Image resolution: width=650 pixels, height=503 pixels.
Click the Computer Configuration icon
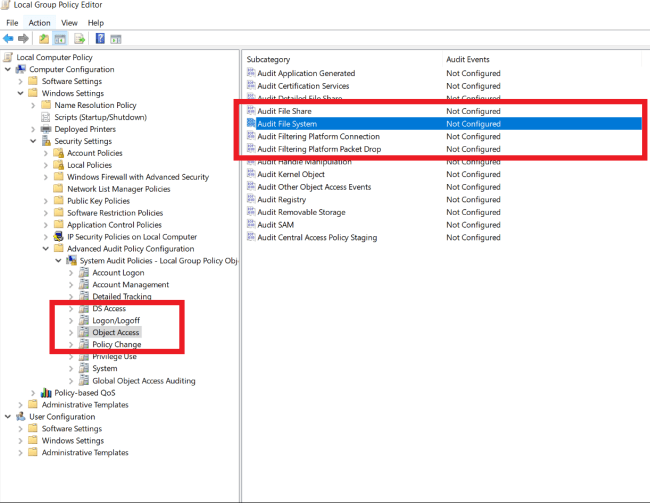(21, 69)
